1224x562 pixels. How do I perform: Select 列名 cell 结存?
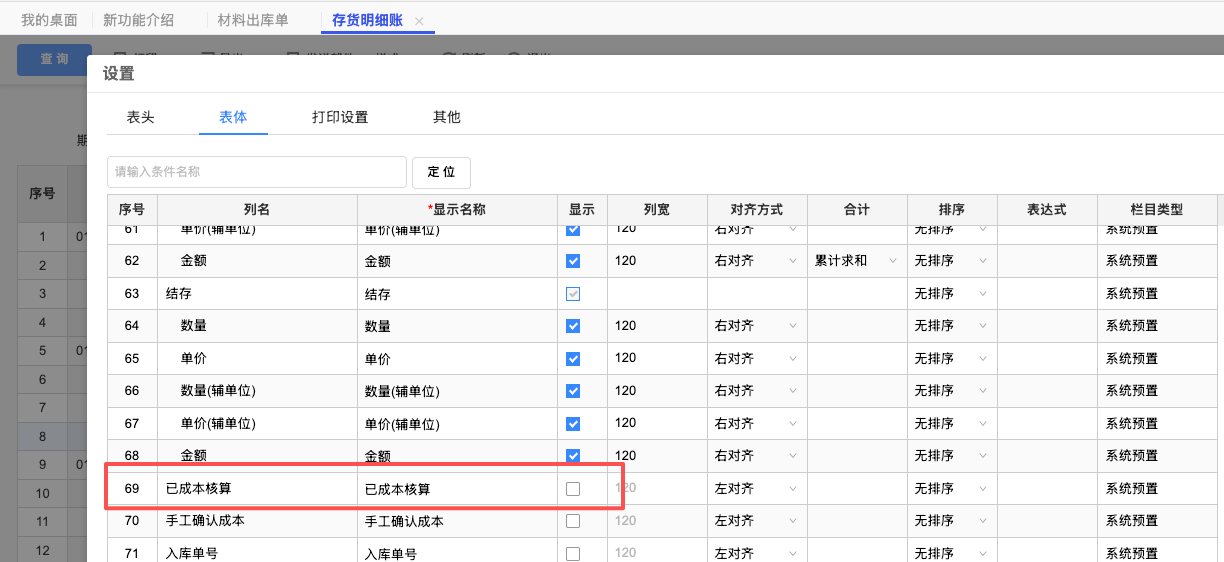(257, 294)
